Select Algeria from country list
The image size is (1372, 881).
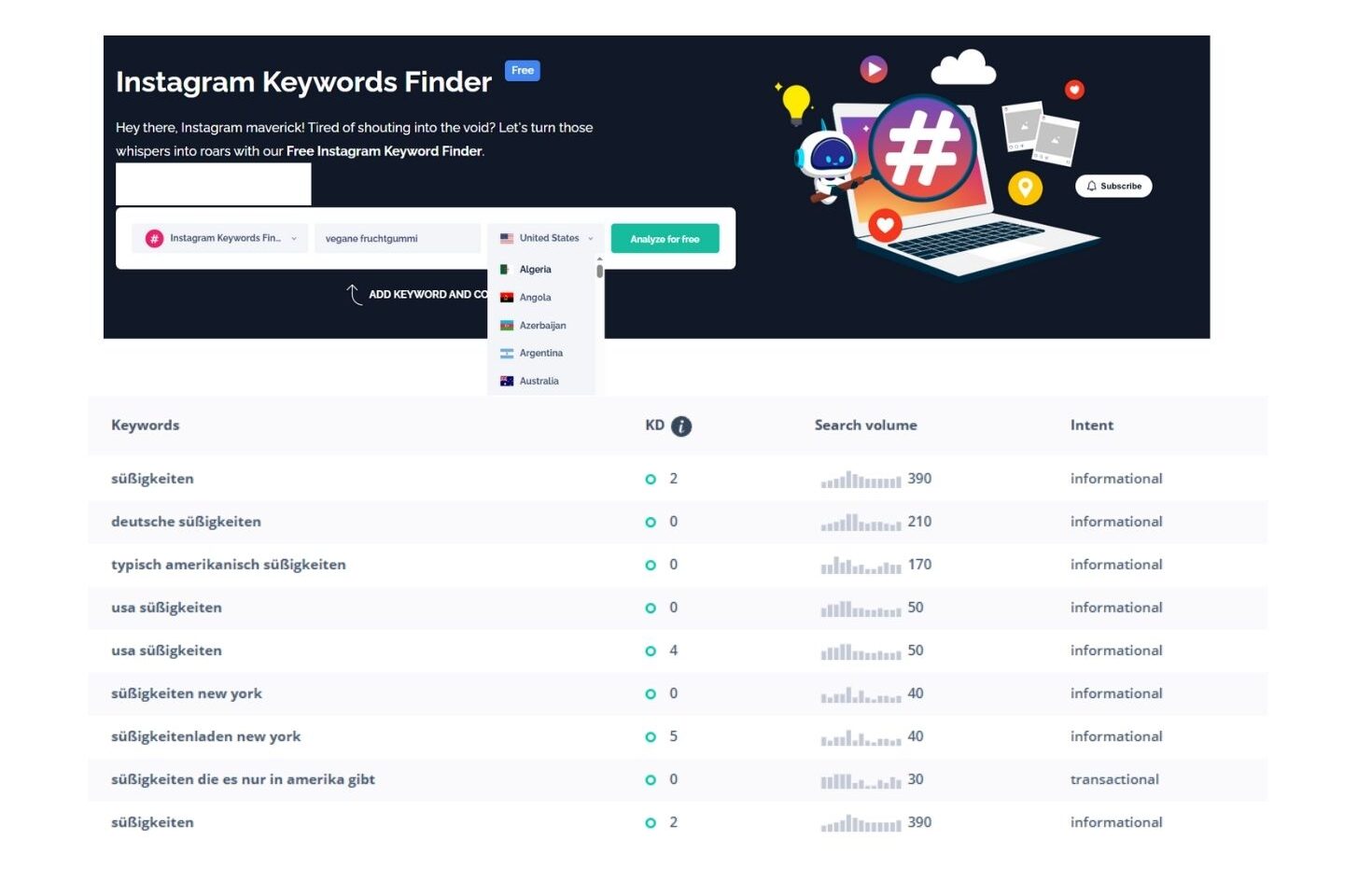(x=541, y=270)
